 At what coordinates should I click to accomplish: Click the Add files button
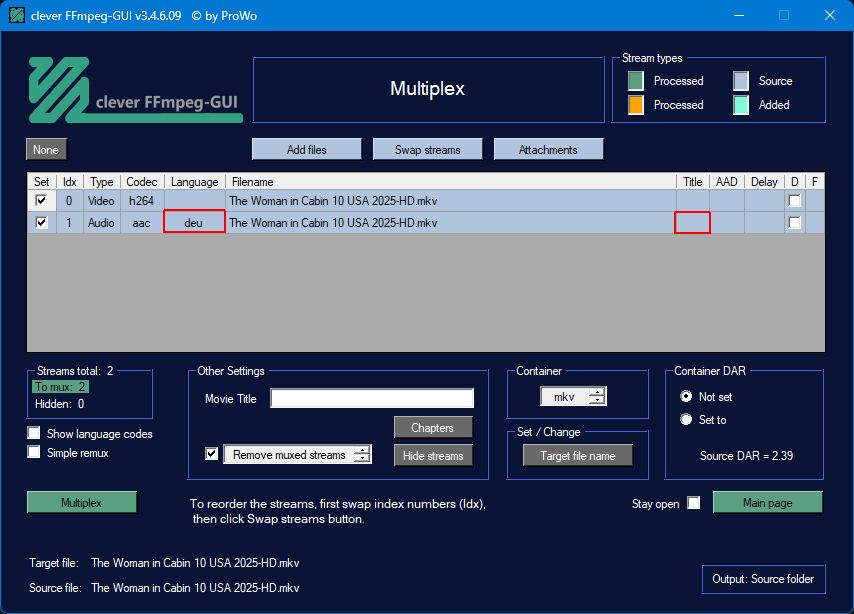(307, 149)
